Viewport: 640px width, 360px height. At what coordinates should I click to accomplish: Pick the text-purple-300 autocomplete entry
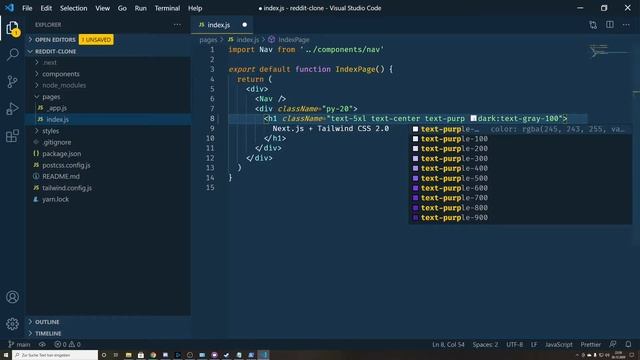coord(520,158)
